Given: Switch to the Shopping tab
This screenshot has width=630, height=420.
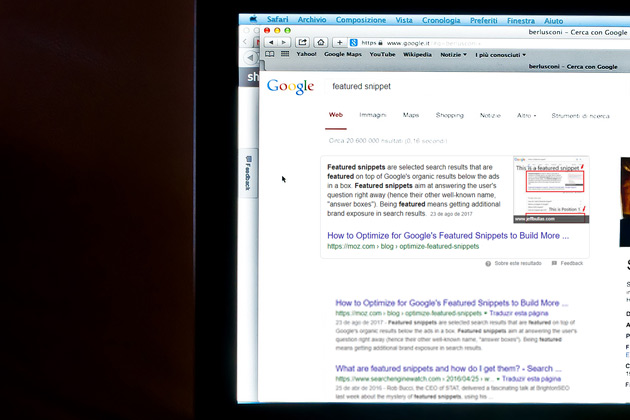Looking at the screenshot, I should click(x=450, y=115).
